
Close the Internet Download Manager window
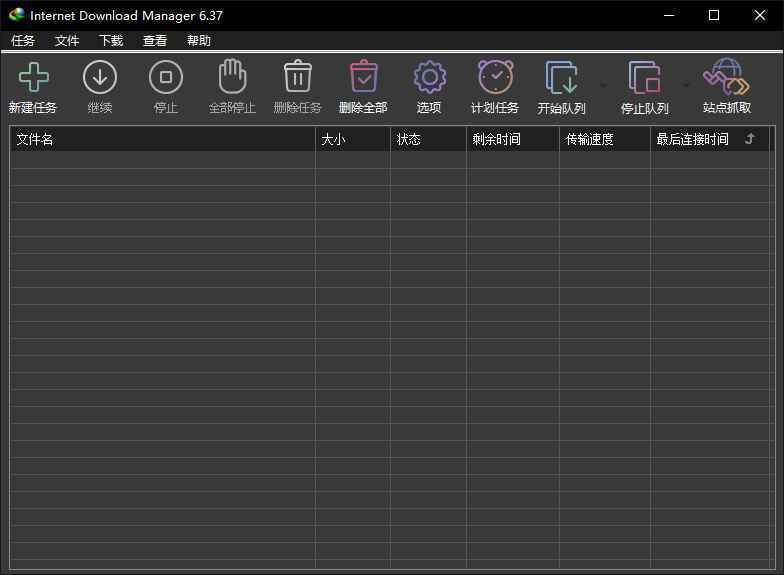[760, 16]
